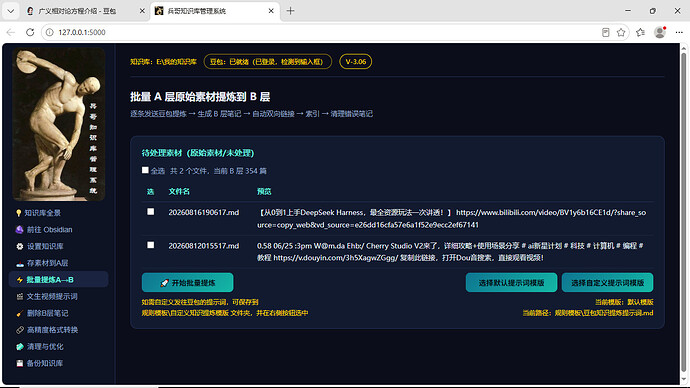This screenshot has height=388, width=690.
Task: Reload the current page
Action: pyautogui.click(x=30, y=32)
